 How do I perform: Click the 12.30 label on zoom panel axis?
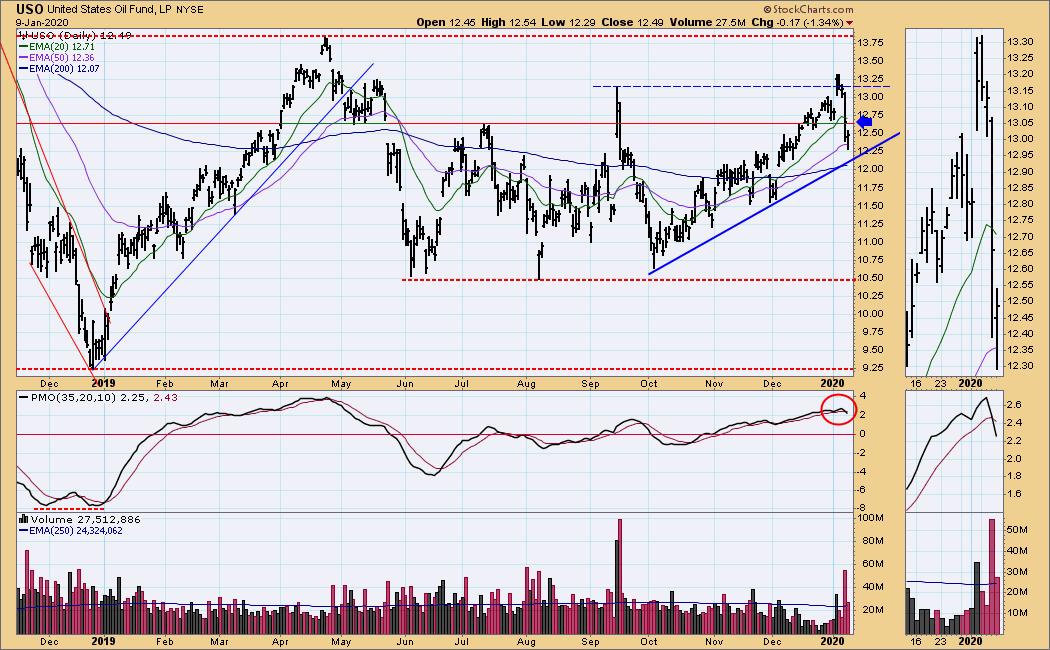point(1019,365)
